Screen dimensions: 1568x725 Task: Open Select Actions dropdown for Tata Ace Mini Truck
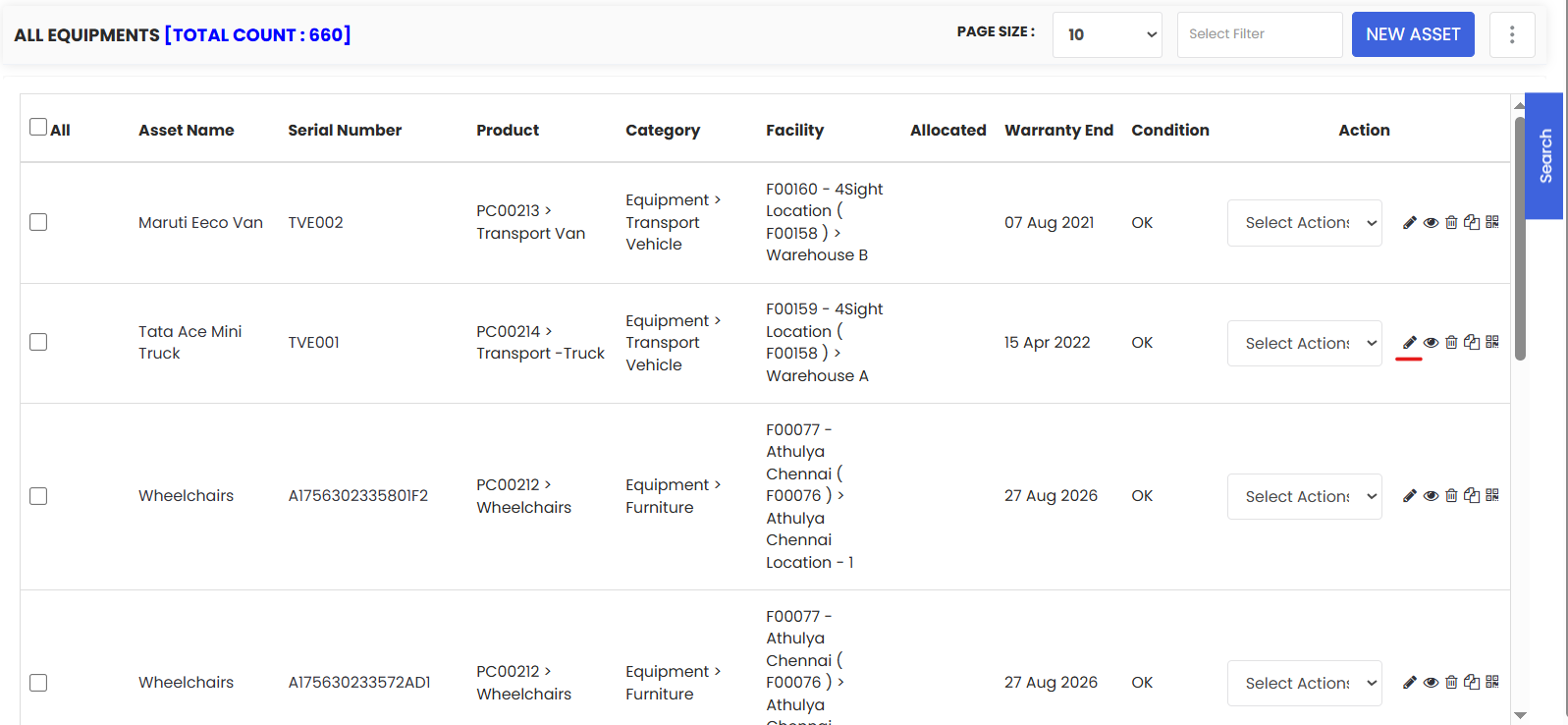click(1305, 344)
